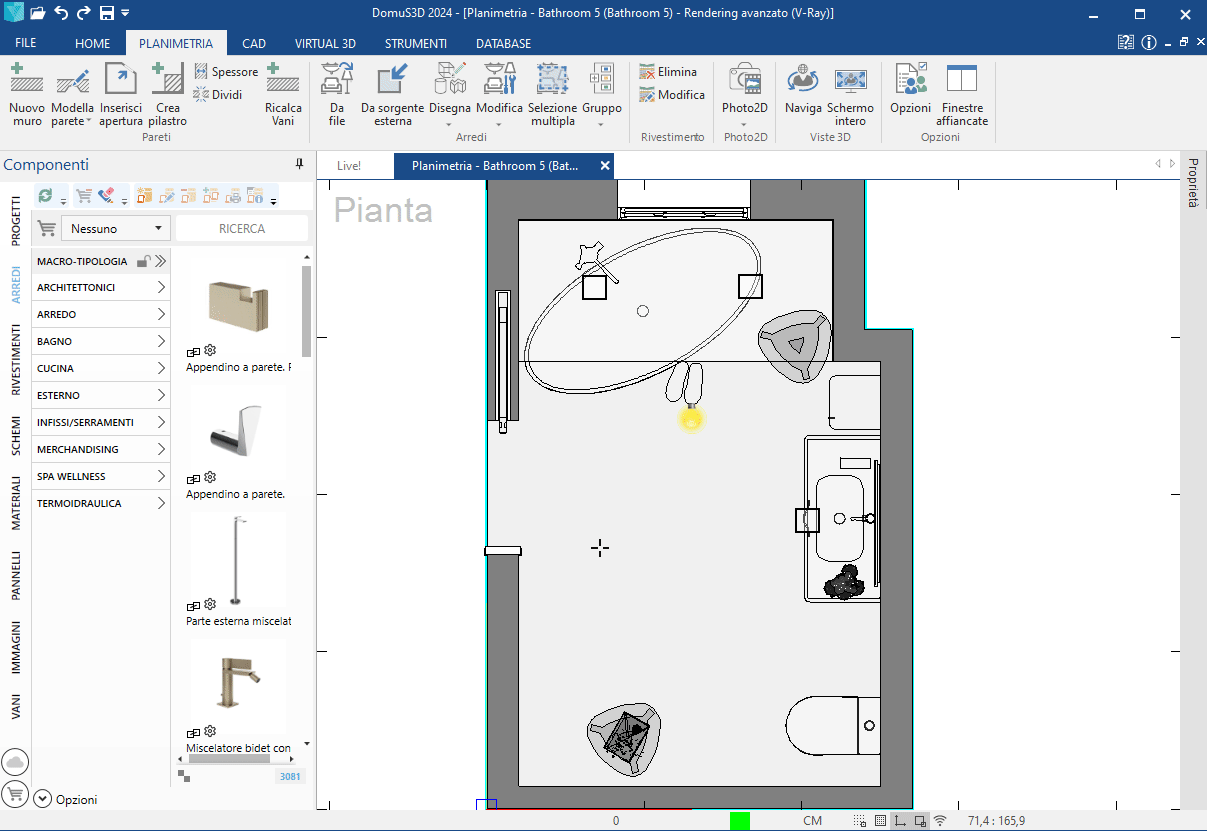
Task: Select Inserisci apertura
Action: click(x=121, y=94)
